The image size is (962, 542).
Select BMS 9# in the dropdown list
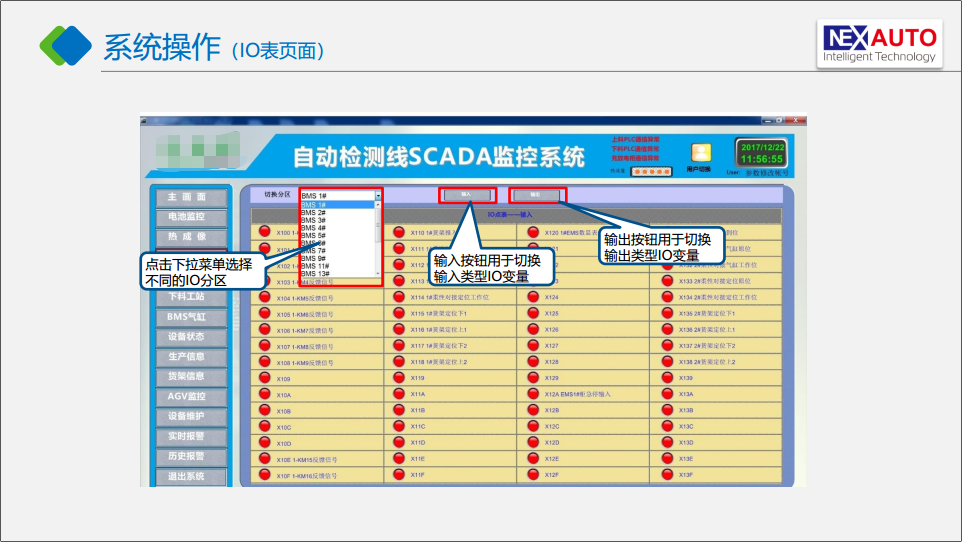337,258
